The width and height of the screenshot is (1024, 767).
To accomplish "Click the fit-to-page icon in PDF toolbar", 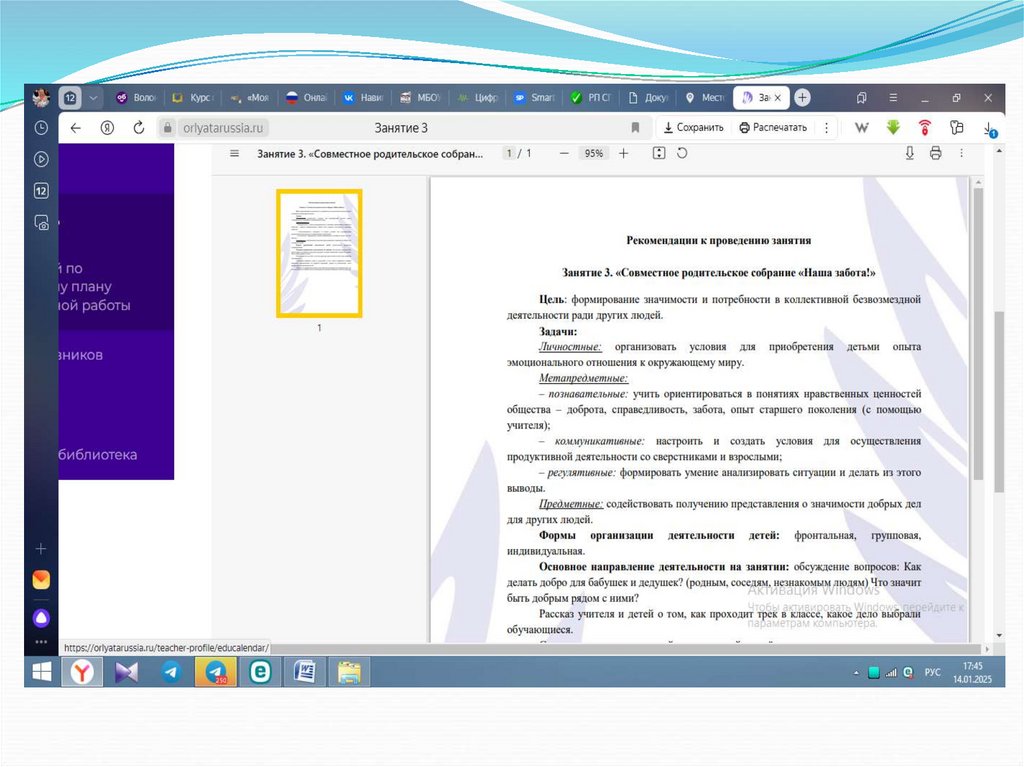I will (x=659, y=154).
